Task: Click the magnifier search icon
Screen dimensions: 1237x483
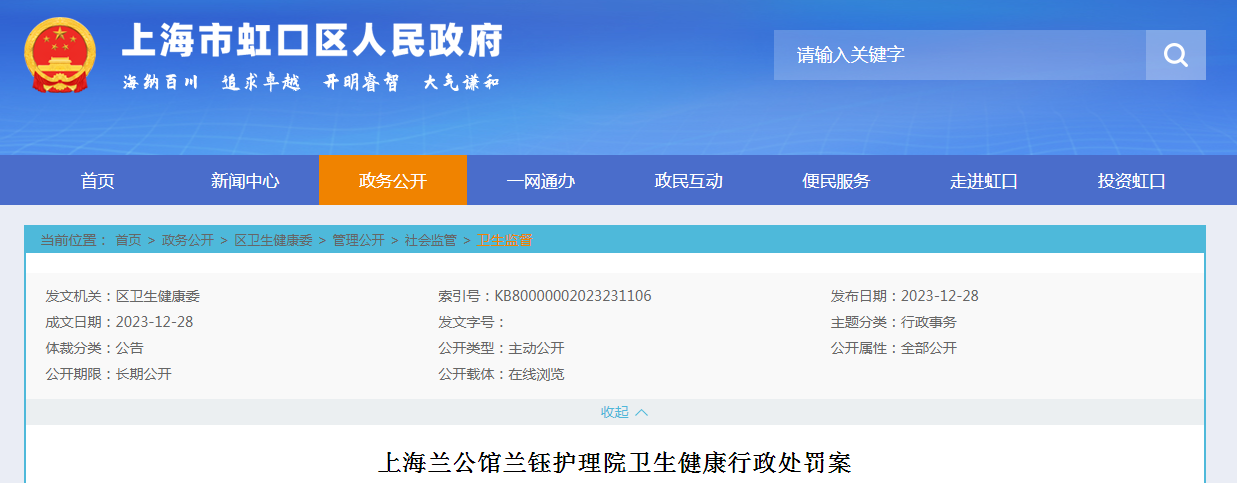Action: coord(1175,55)
